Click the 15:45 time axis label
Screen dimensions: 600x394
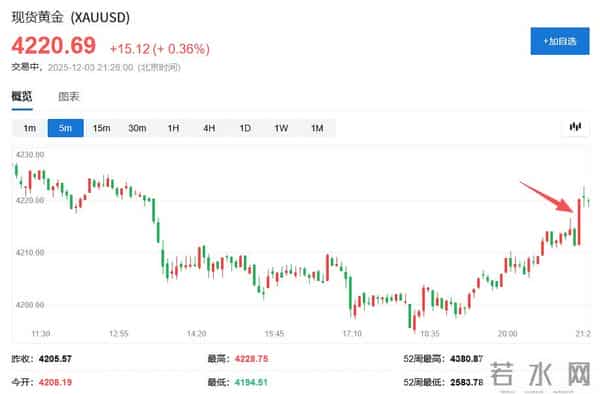click(x=274, y=334)
